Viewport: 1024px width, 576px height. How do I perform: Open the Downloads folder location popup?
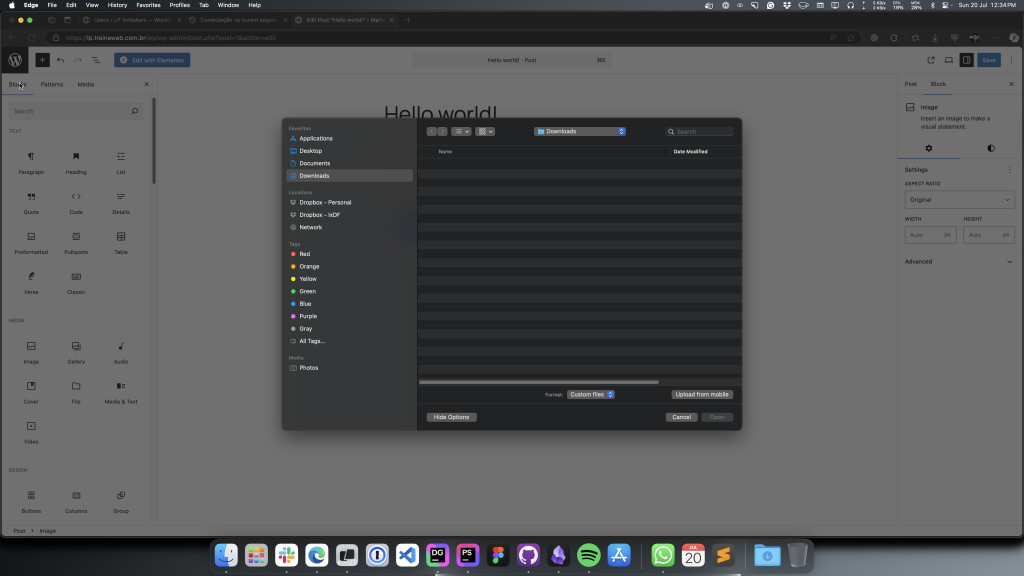tap(580, 131)
